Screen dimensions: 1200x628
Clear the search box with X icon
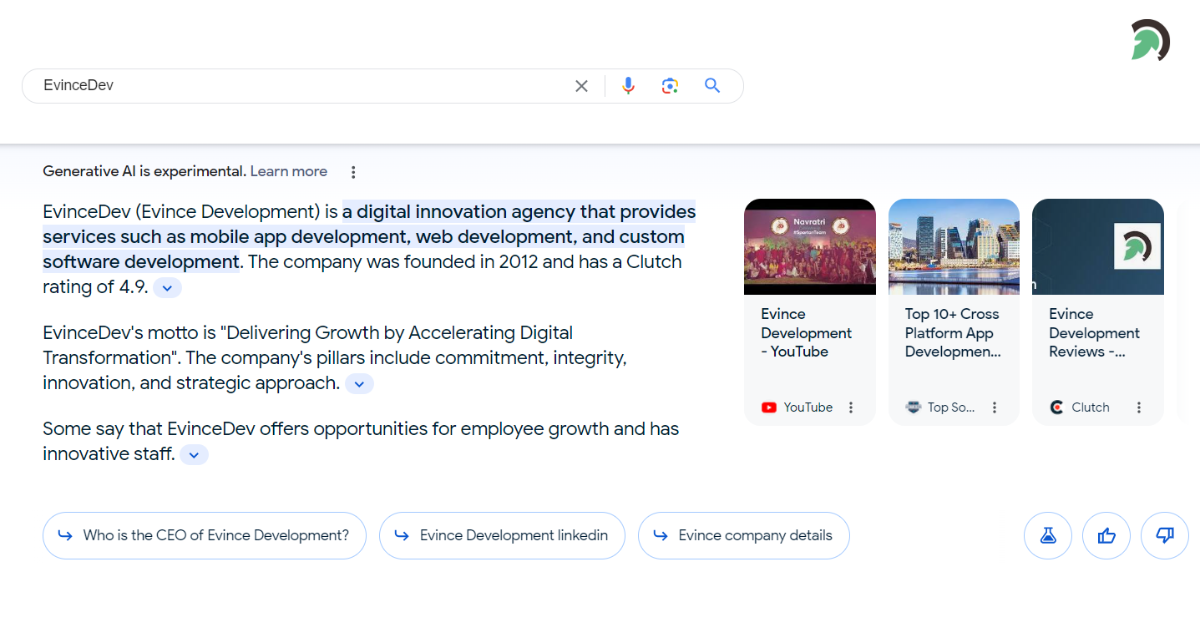pyautogui.click(x=581, y=86)
